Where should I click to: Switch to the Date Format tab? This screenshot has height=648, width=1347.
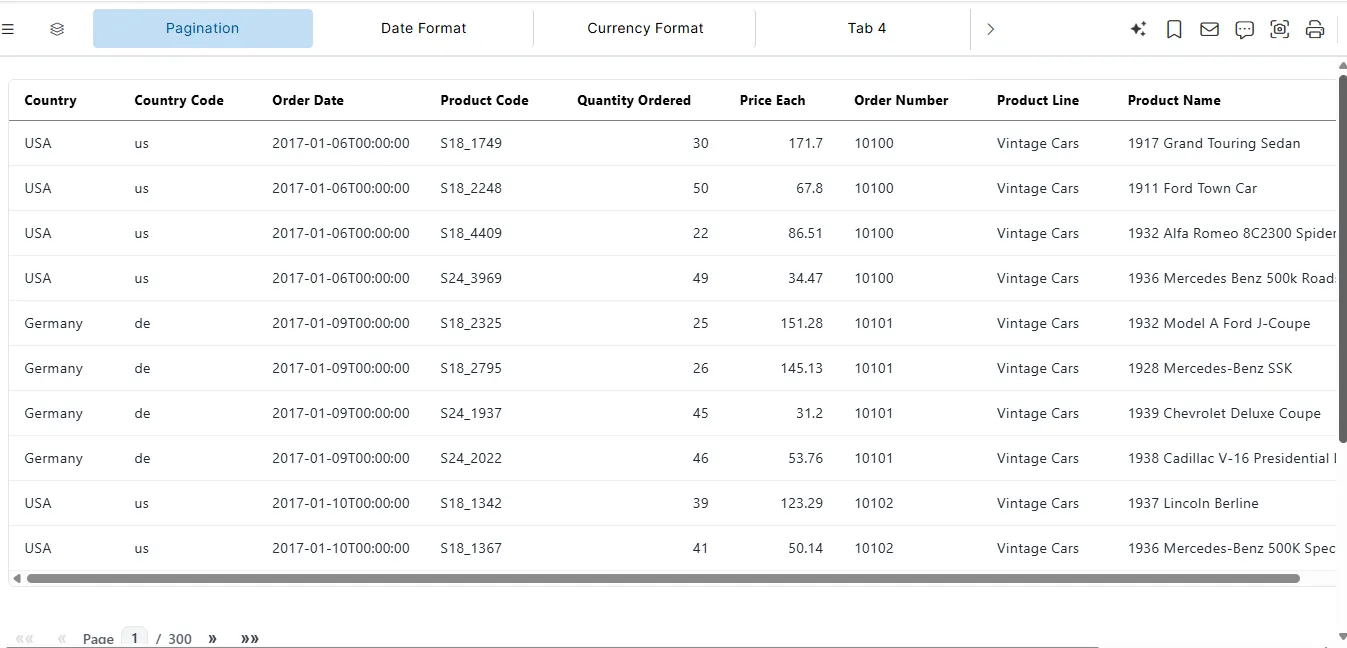click(423, 28)
